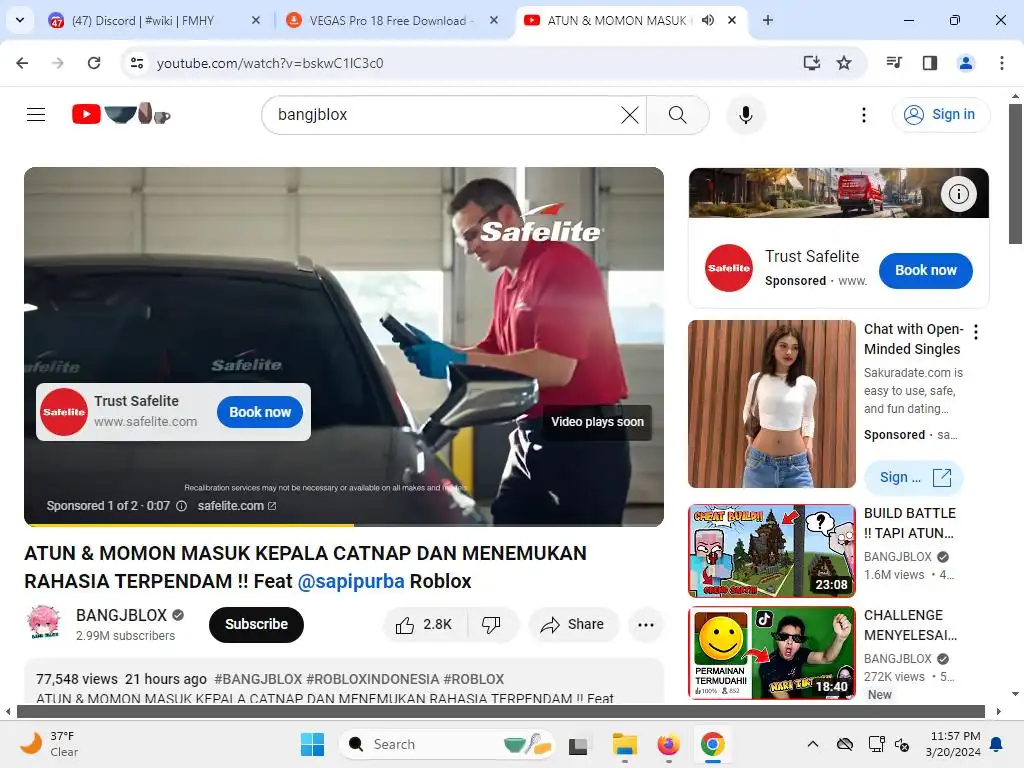Open media controls in Chrome toolbar

tap(894, 63)
